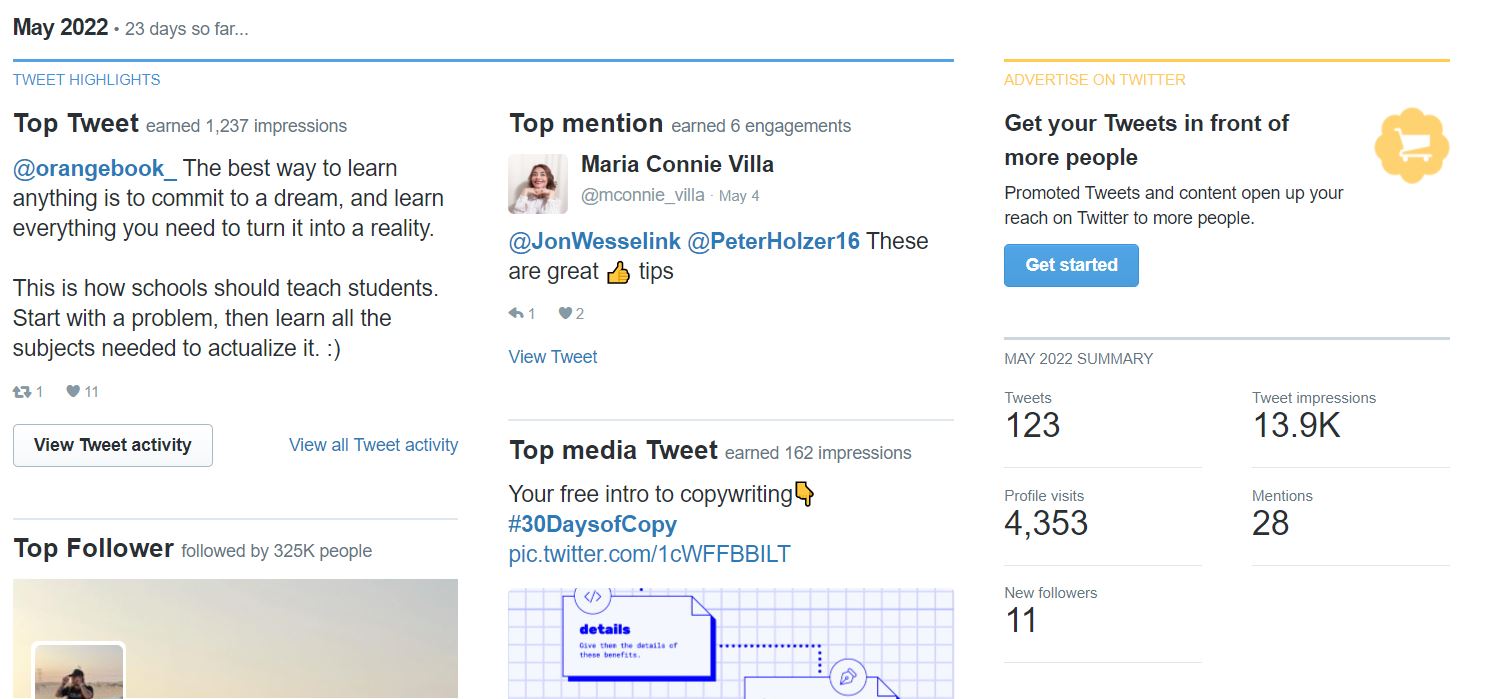
Task: Open the #30DaysofCopy hashtag
Action: pyautogui.click(x=593, y=524)
